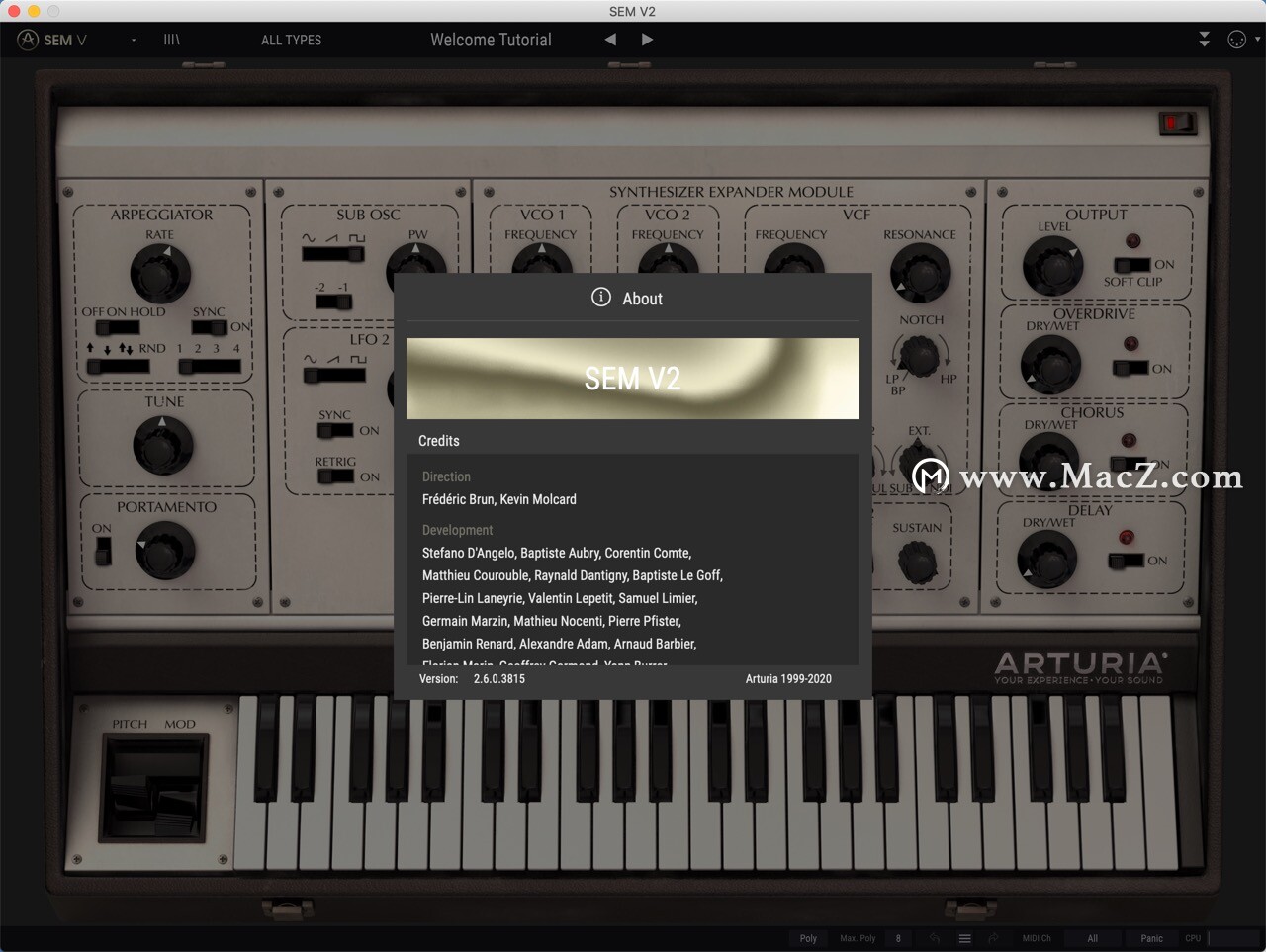Adjust the OUTPUT LEVEL knob
The height and width of the screenshot is (952, 1266).
coord(1052,265)
